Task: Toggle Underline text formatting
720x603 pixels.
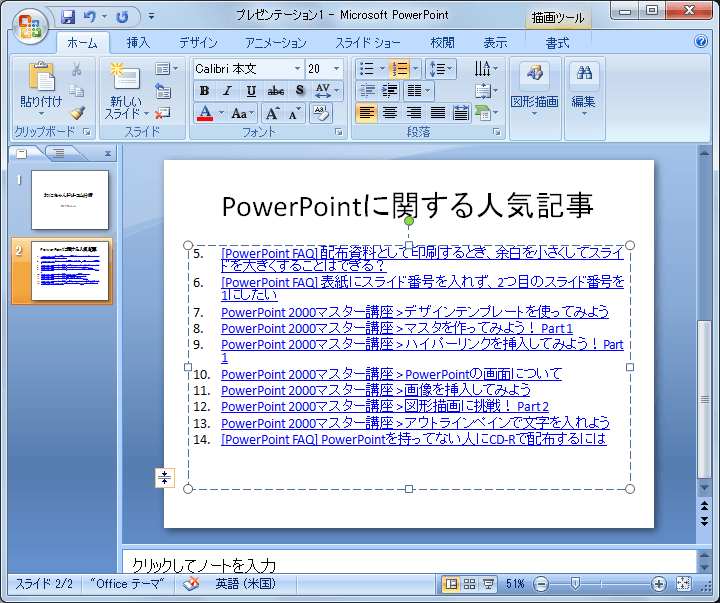Action: click(x=251, y=91)
